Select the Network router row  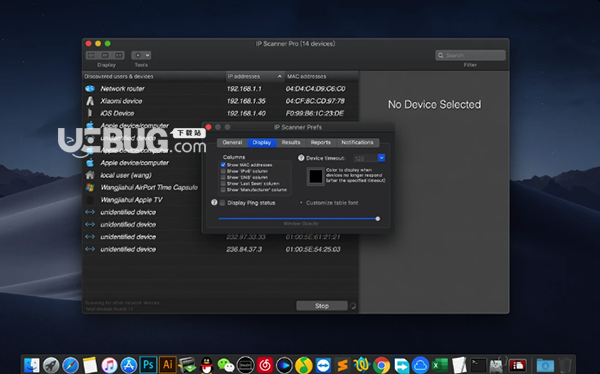coord(221,88)
